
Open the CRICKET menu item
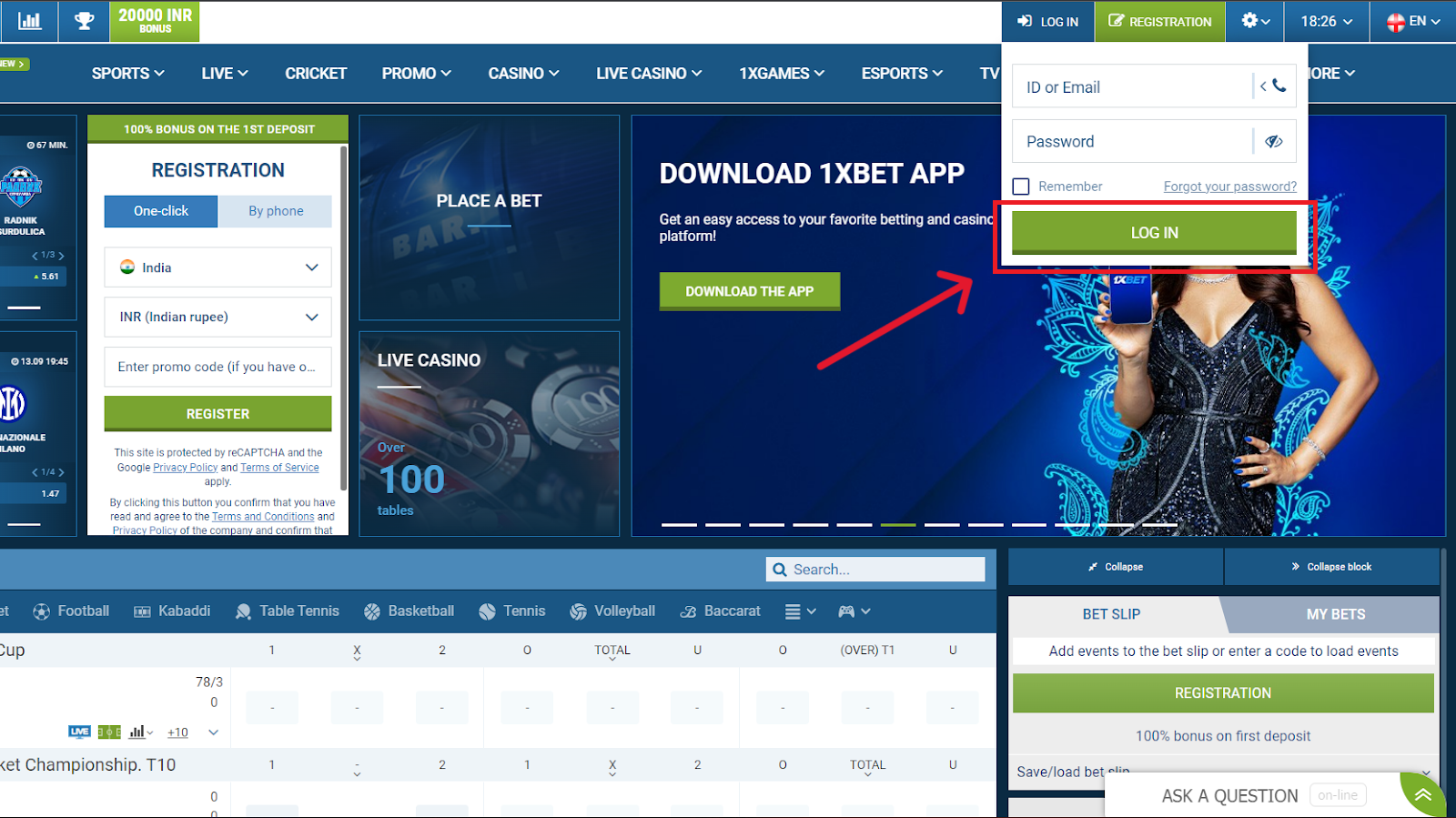[316, 74]
